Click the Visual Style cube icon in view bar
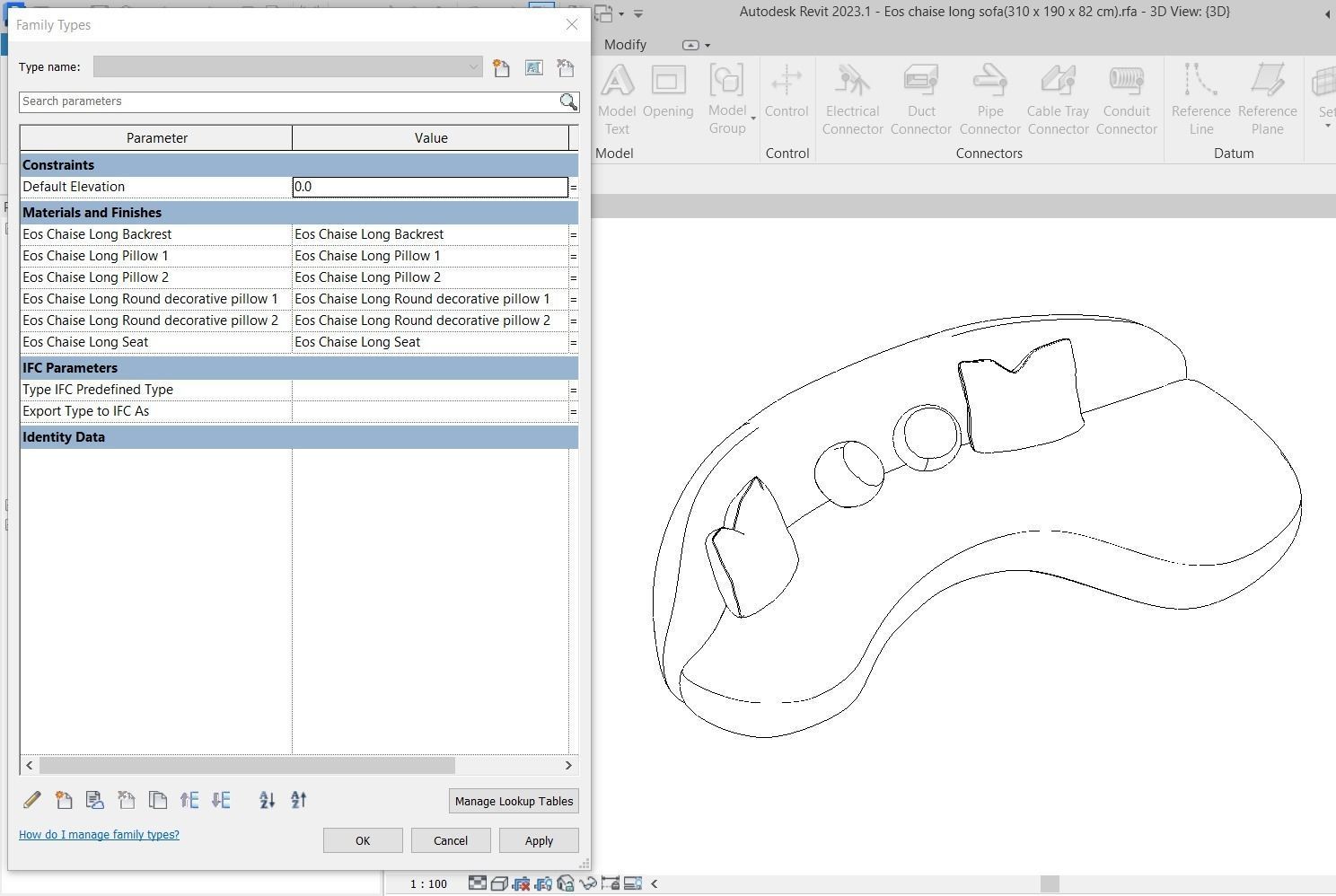The width and height of the screenshot is (1336, 896). click(499, 883)
